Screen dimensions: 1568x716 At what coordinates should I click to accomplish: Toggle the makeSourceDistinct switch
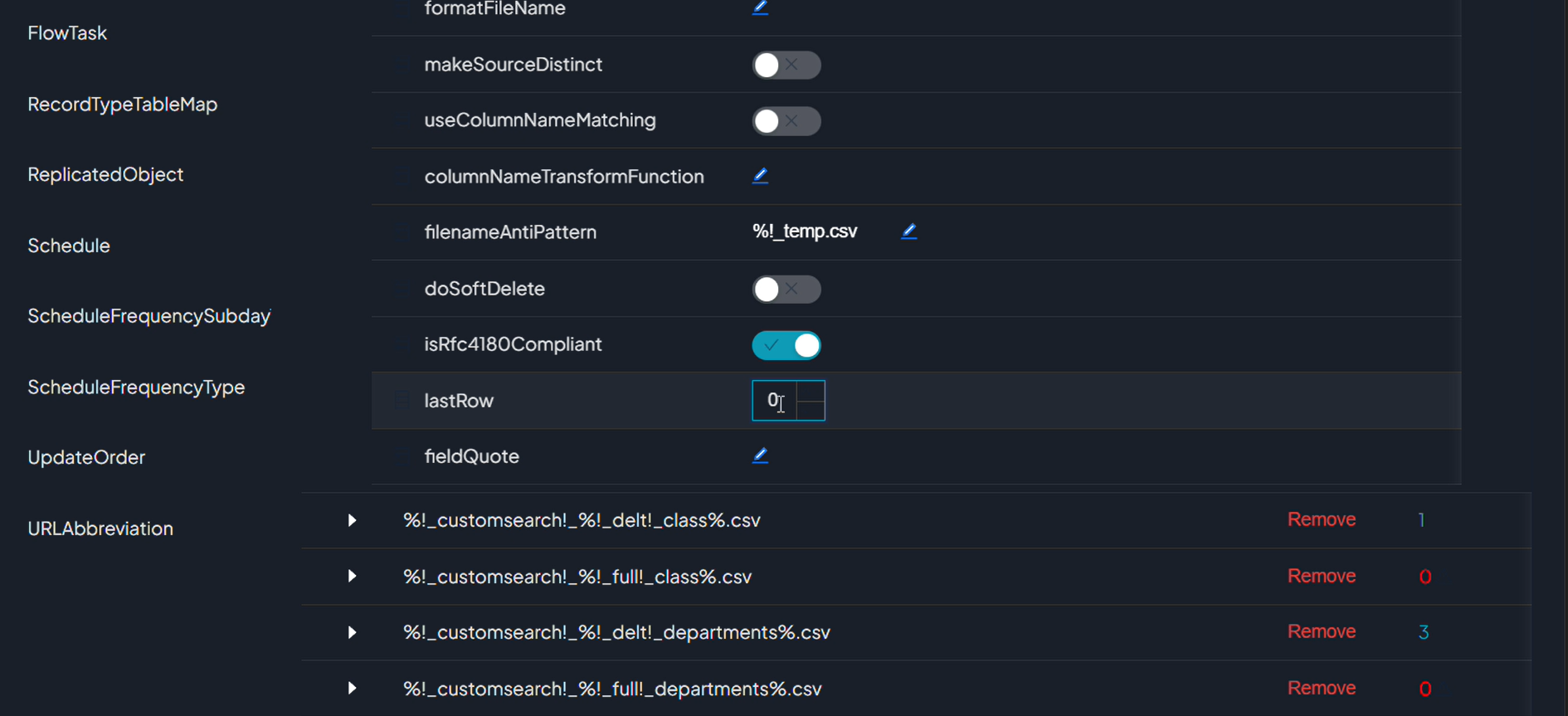786,65
